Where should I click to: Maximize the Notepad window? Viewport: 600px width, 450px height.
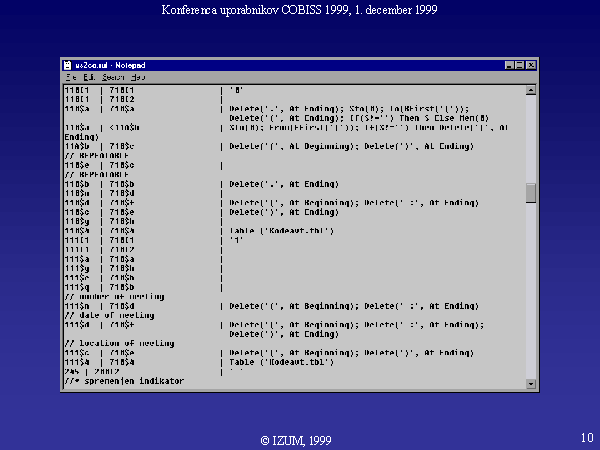point(520,65)
